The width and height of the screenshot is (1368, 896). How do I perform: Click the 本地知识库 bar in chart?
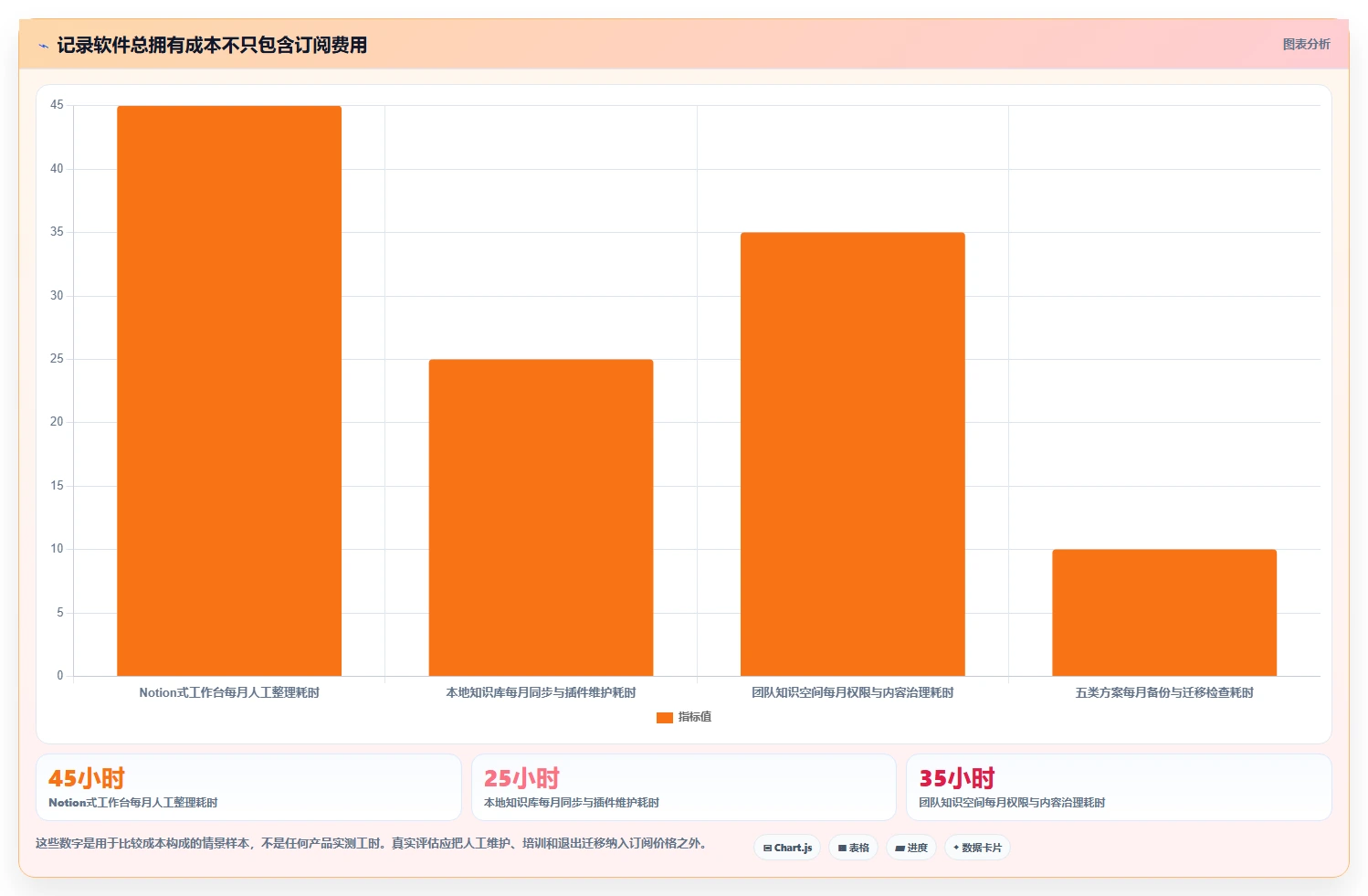(x=541, y=518)
